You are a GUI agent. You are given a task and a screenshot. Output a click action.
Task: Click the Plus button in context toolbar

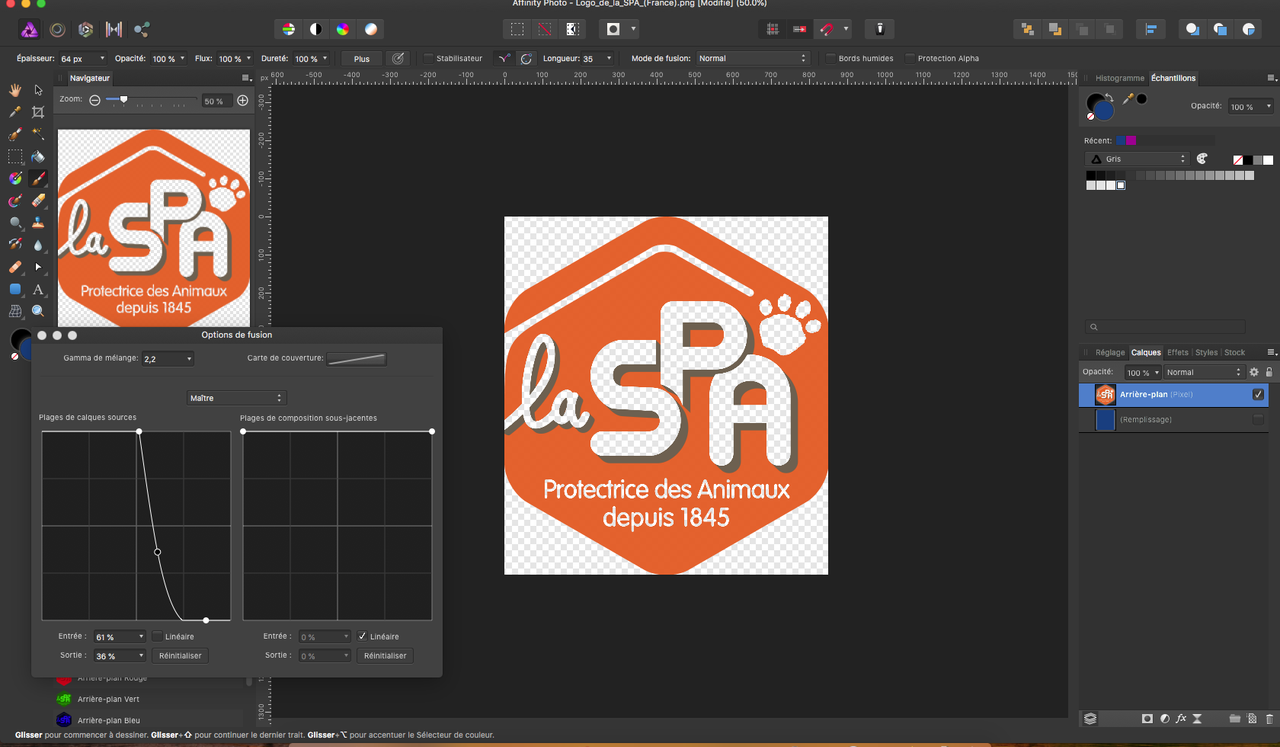(362, 59)
